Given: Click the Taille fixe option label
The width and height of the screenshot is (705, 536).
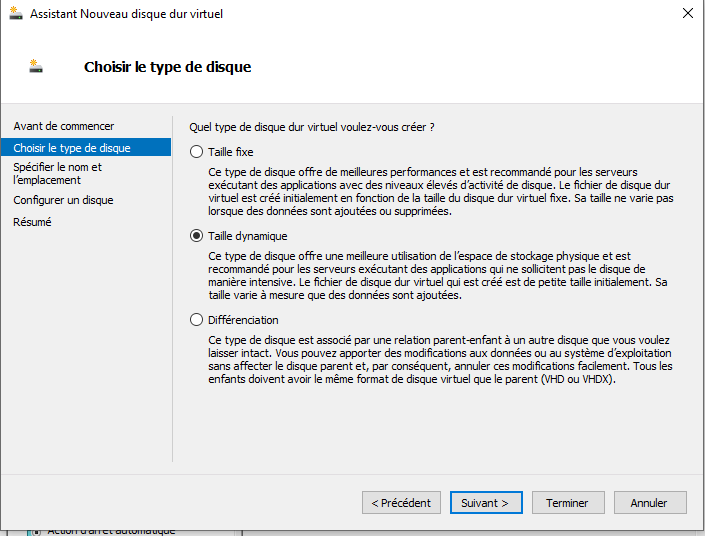Looking at the screenshot, I should coord(231,152).
